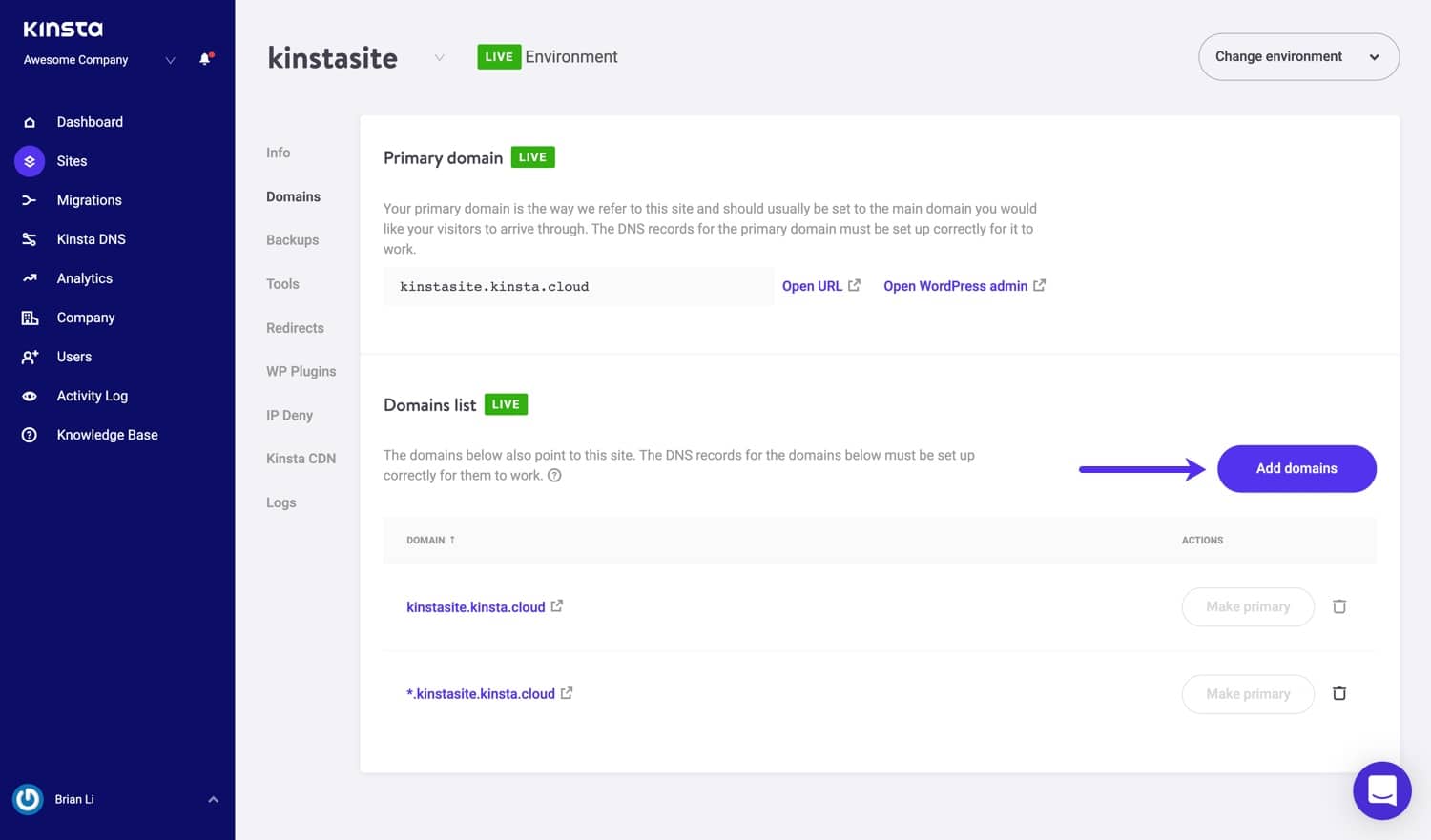Open Sites in sidebar
The image size is (1431, 840).
[x=72, y=161]
